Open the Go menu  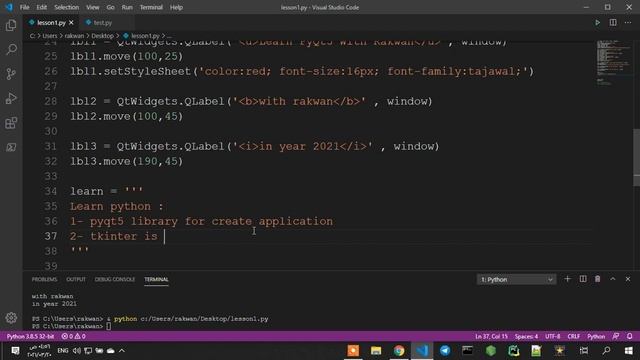pos(111,7)
